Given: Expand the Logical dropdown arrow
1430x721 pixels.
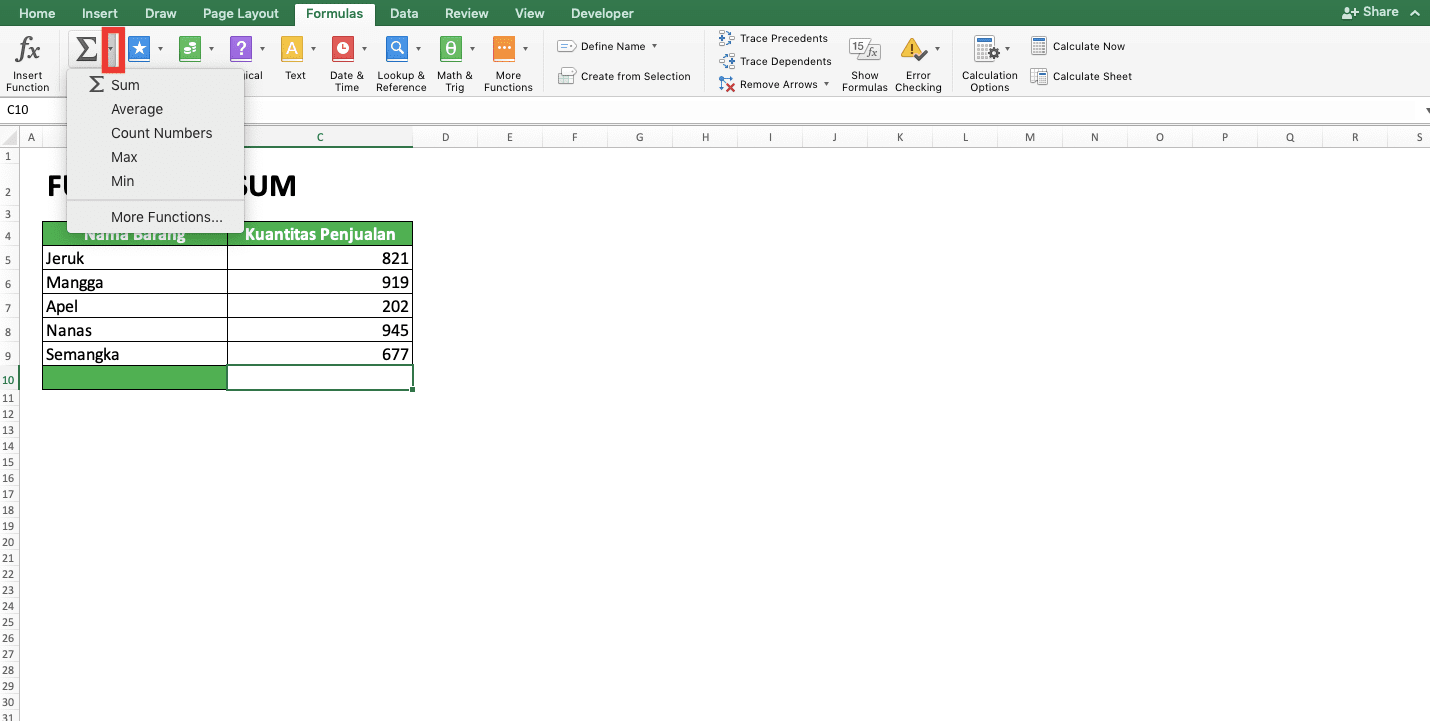Looking at the screenshot, I should point(263,48).
